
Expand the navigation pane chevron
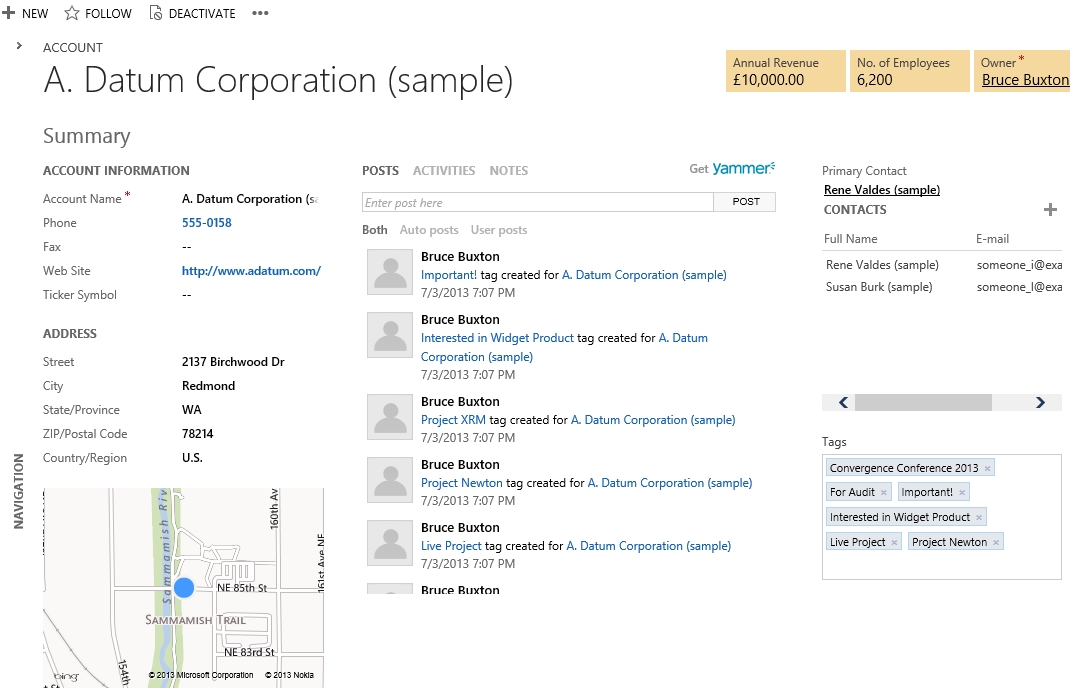19,46
